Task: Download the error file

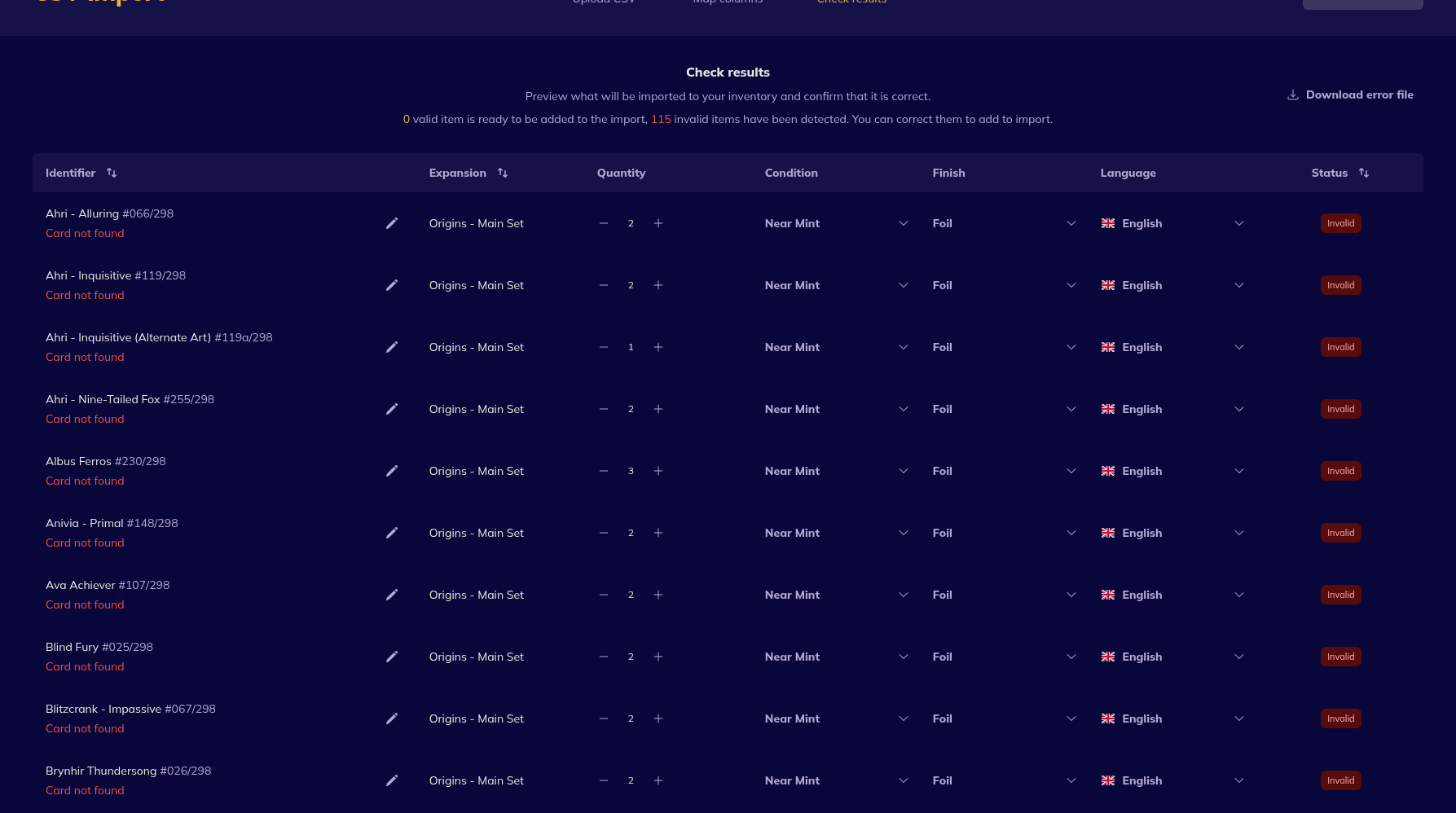Action: [x=1350, y=94]
